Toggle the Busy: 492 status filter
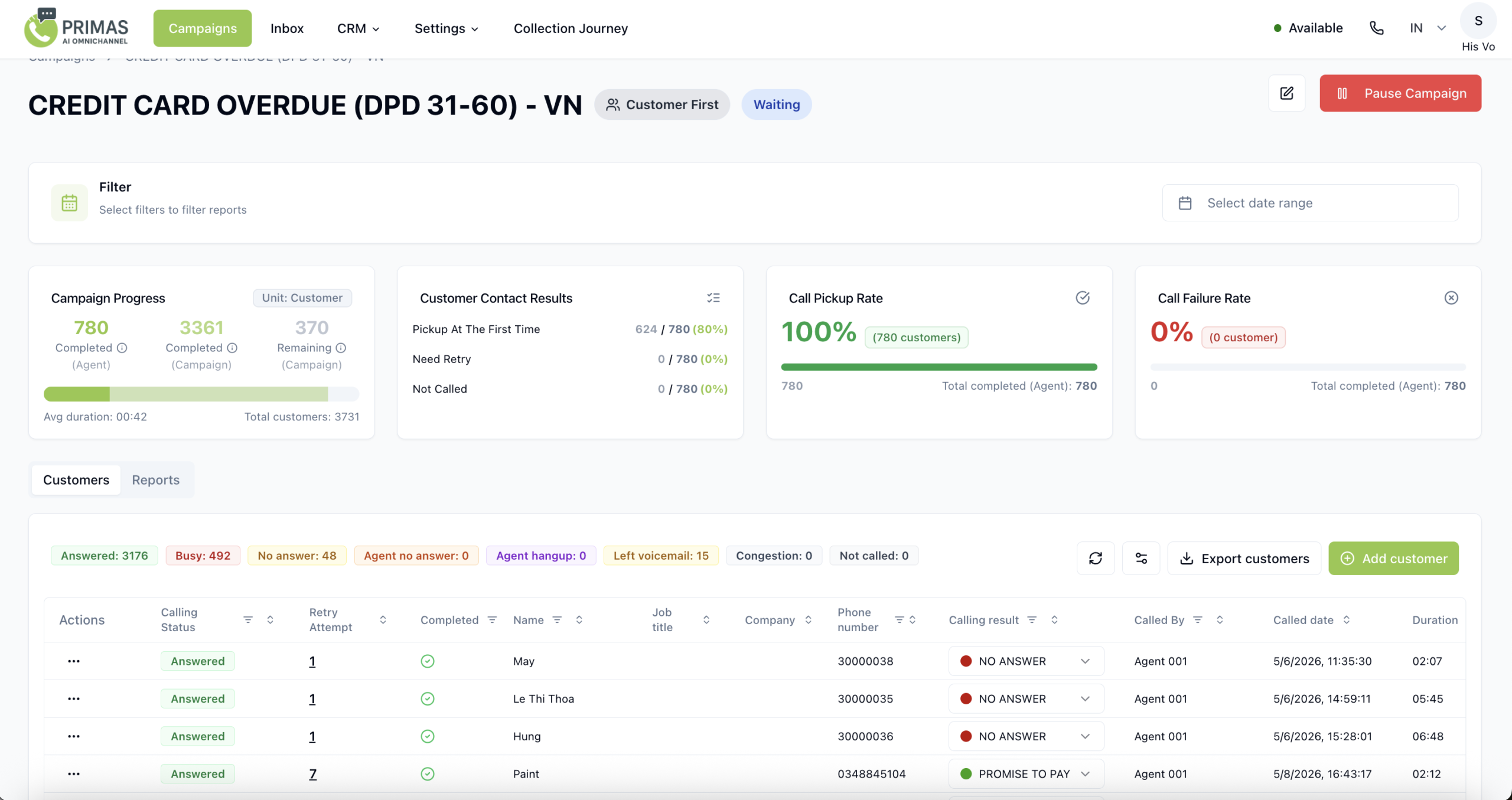The width and height of the screenshot is (1512, 800). pos(203,556)
